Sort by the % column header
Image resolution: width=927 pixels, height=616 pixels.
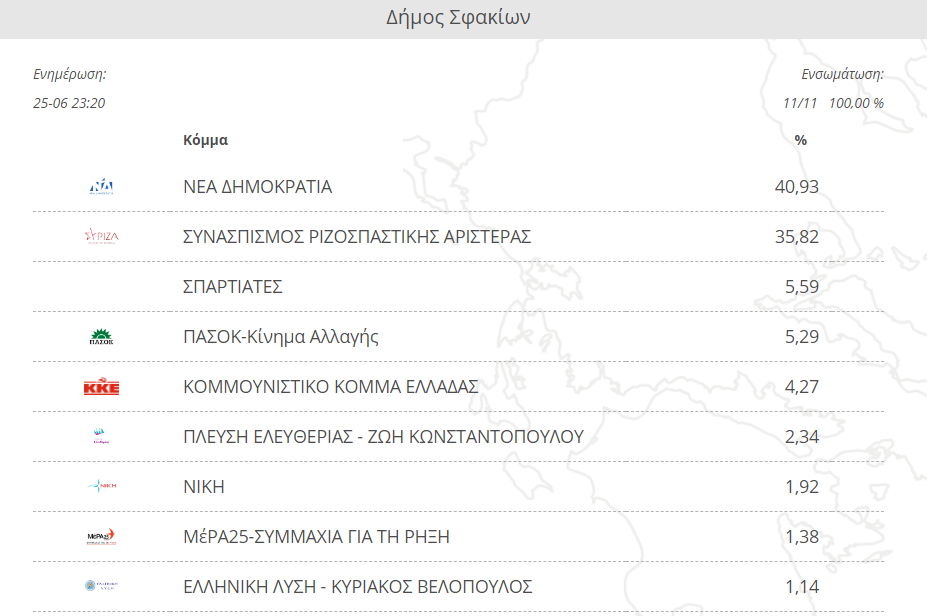coord(799,140)
